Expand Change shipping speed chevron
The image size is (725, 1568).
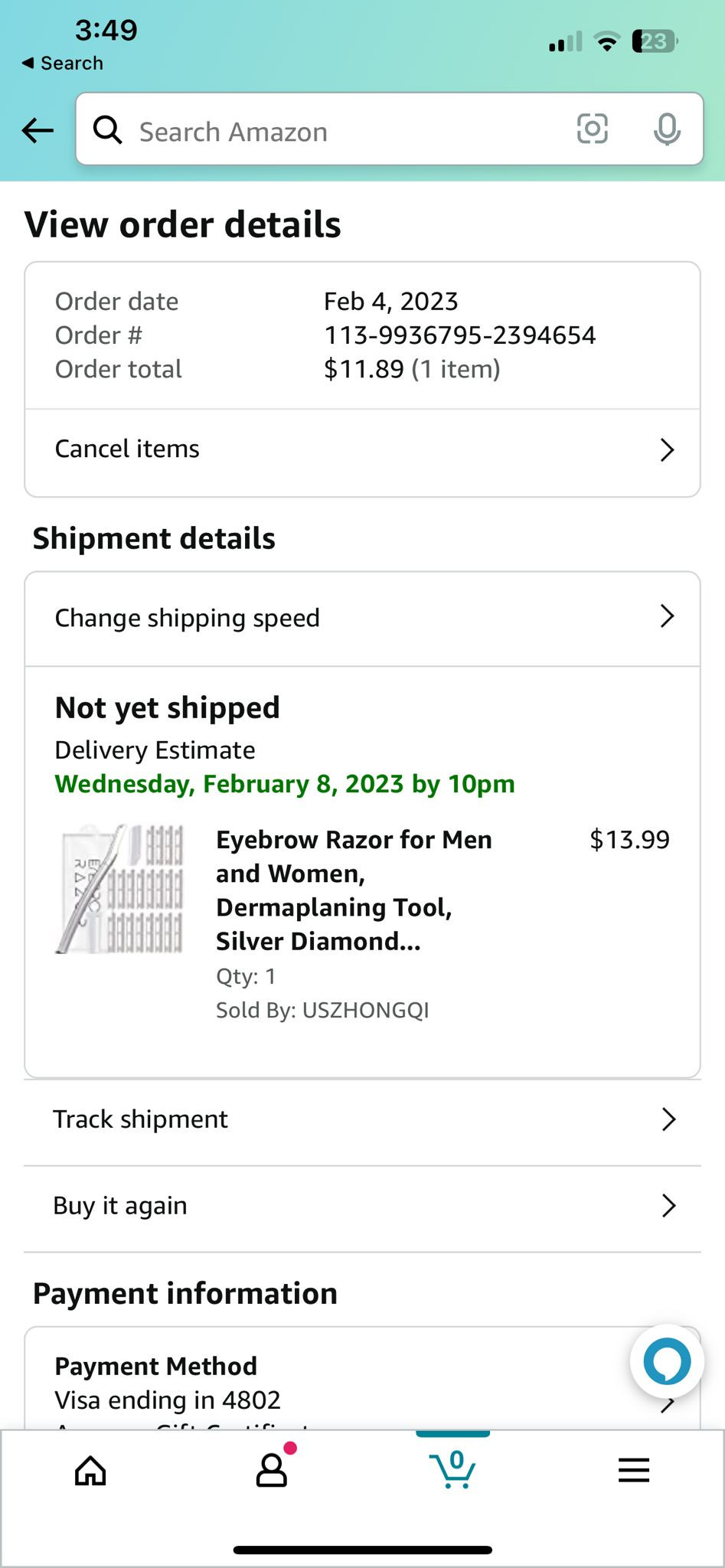pyautogui.click(x=667, y=616)
